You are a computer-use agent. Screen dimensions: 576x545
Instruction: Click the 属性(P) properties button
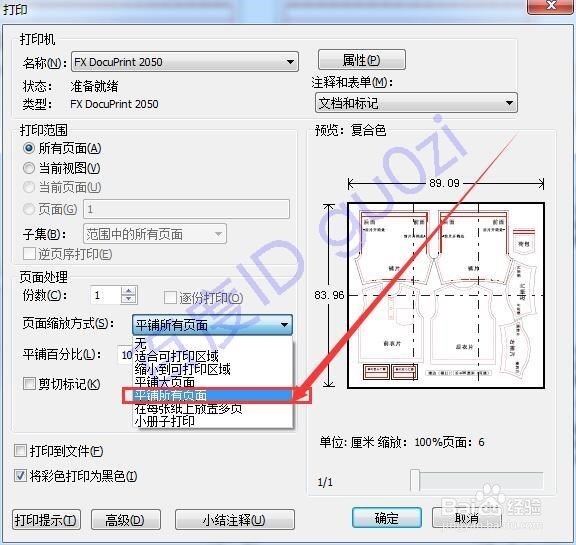pos(361,60)
